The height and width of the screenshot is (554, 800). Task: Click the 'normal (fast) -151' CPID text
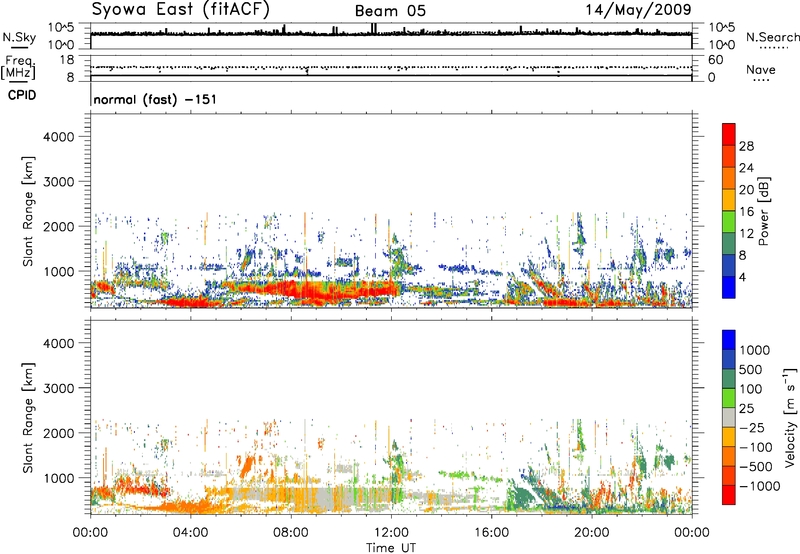pos(155,99)
